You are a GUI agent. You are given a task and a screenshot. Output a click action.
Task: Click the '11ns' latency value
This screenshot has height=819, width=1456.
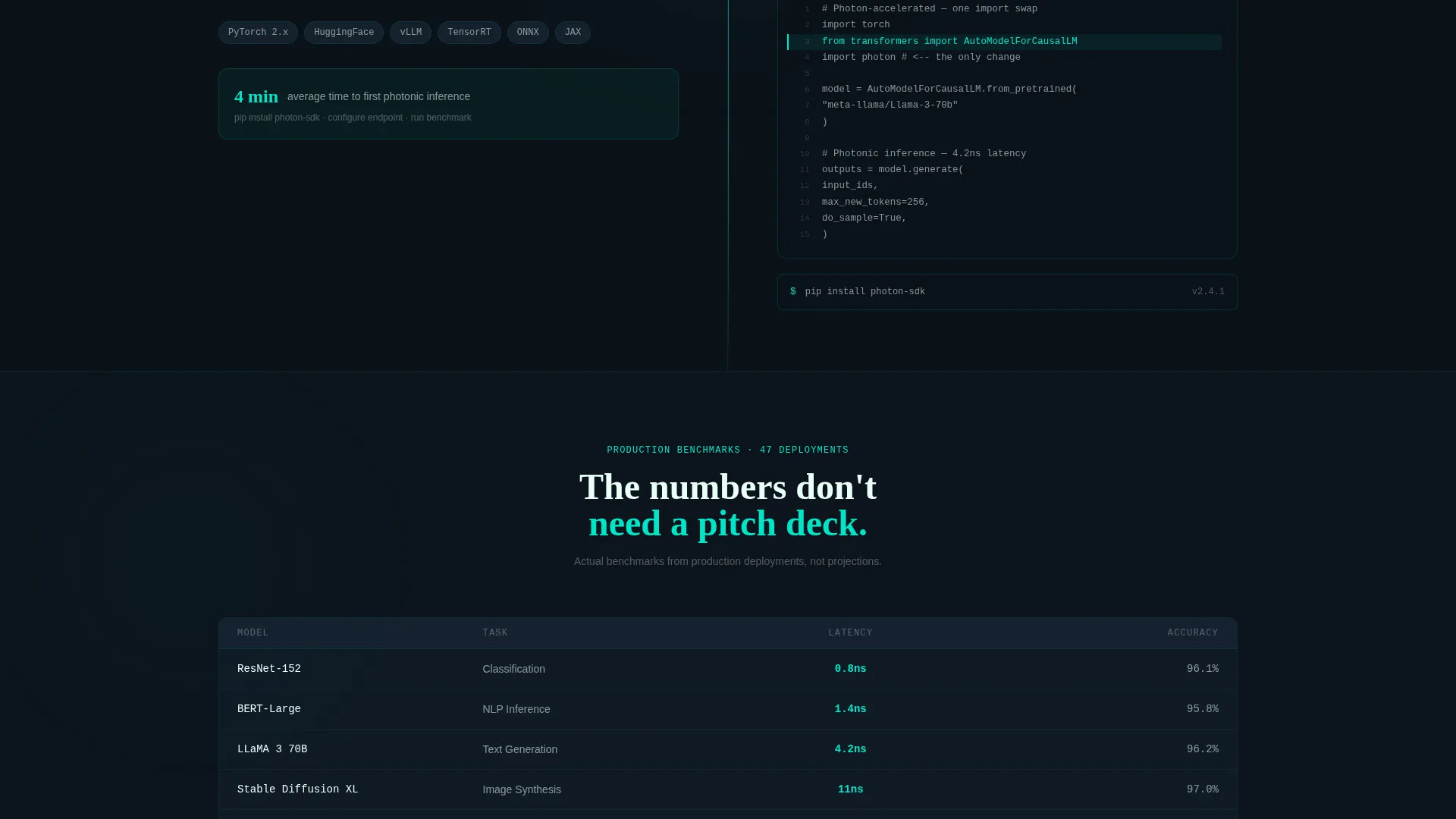(850, 789)
